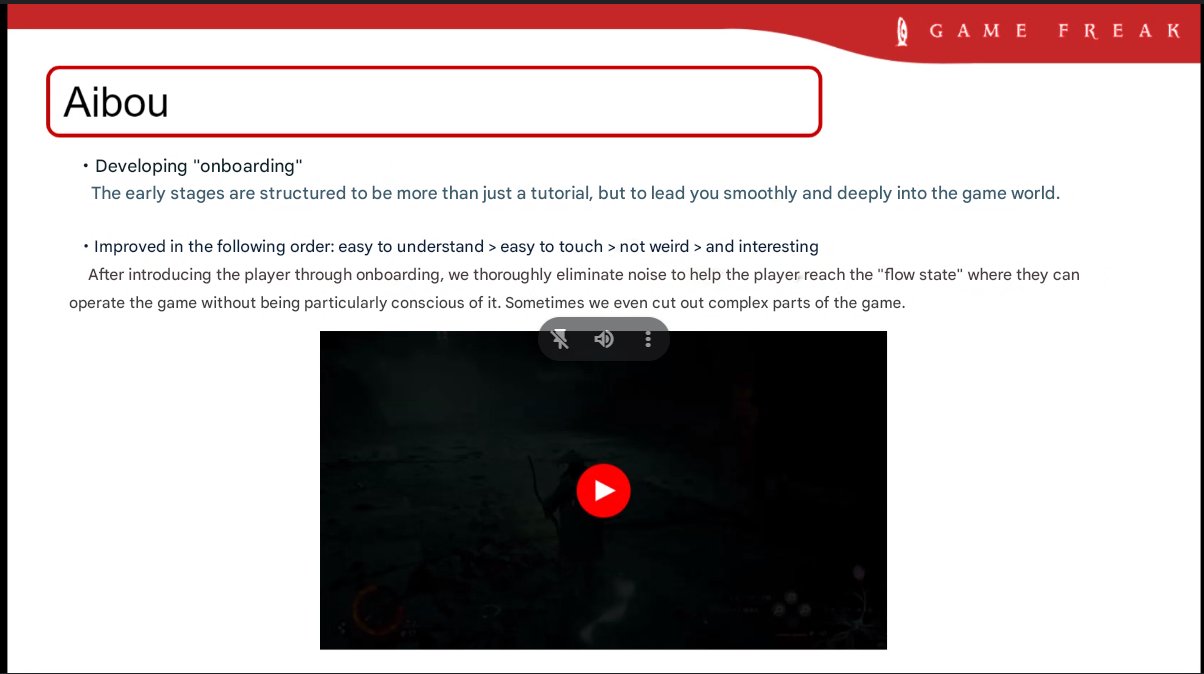Play the embedded YouTube video
1204x674 pixels.
(x=603, y=490)
